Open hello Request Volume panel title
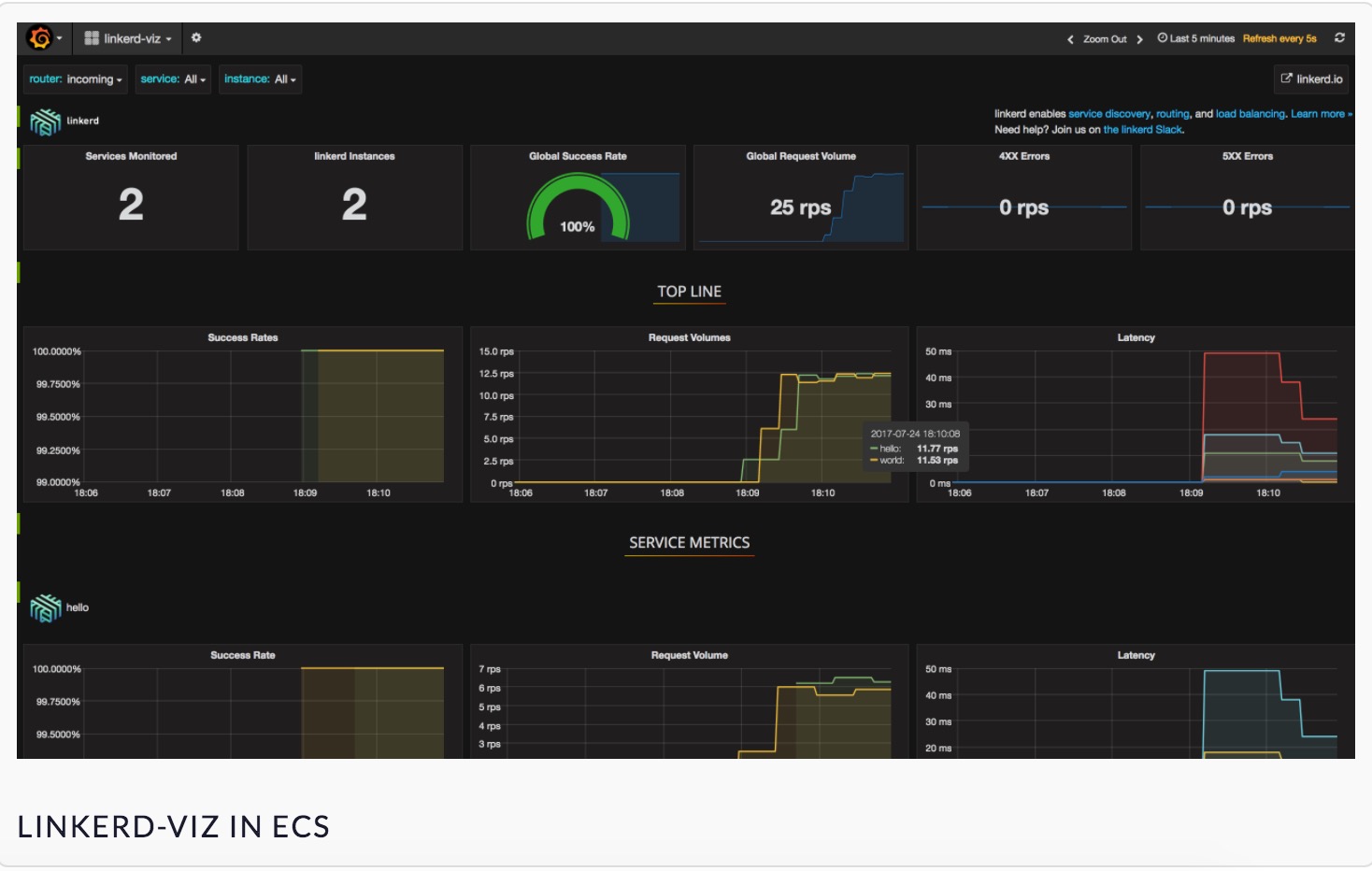This screenshot has width=1372, height=871. 690,655
